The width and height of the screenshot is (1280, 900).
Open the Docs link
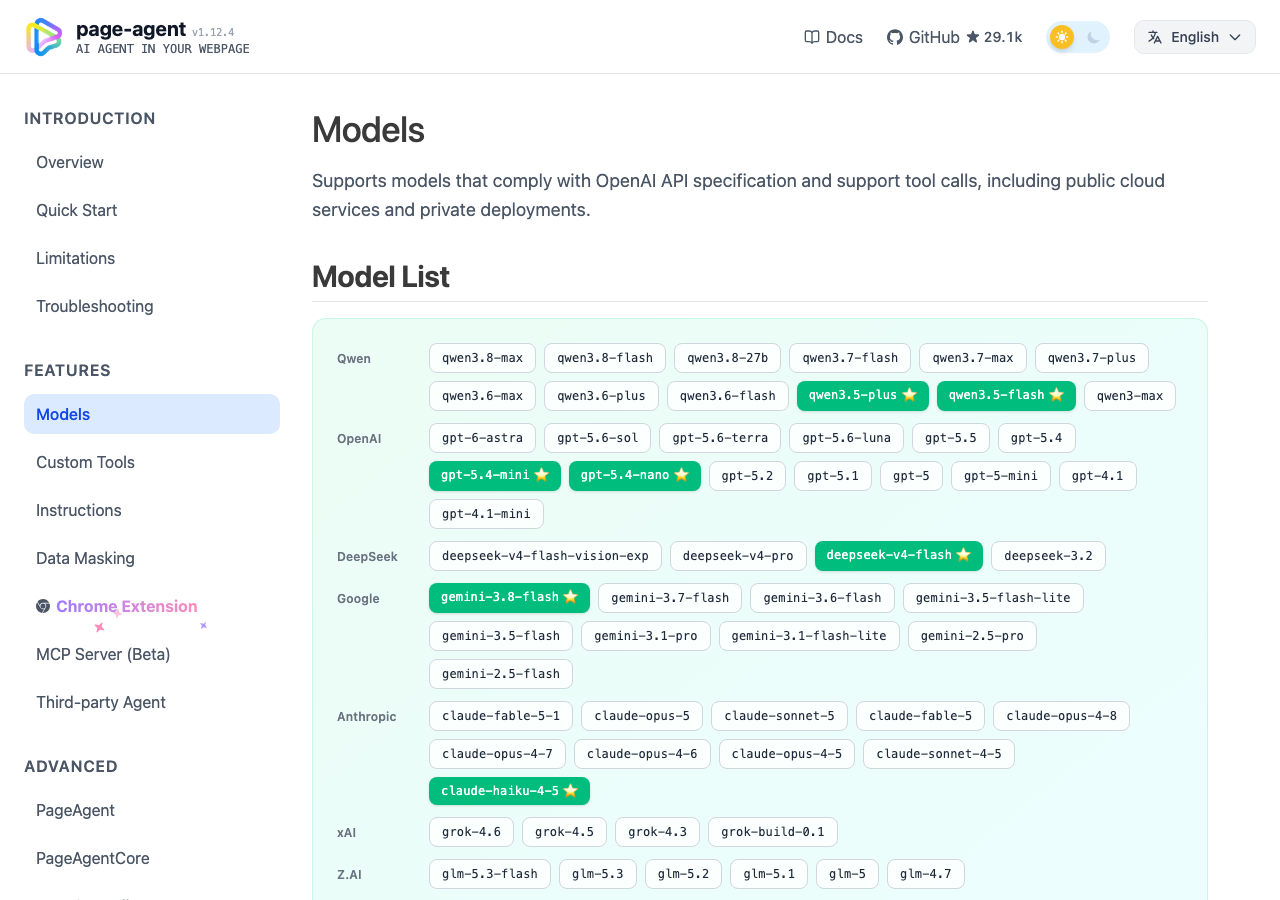(833, 37)
